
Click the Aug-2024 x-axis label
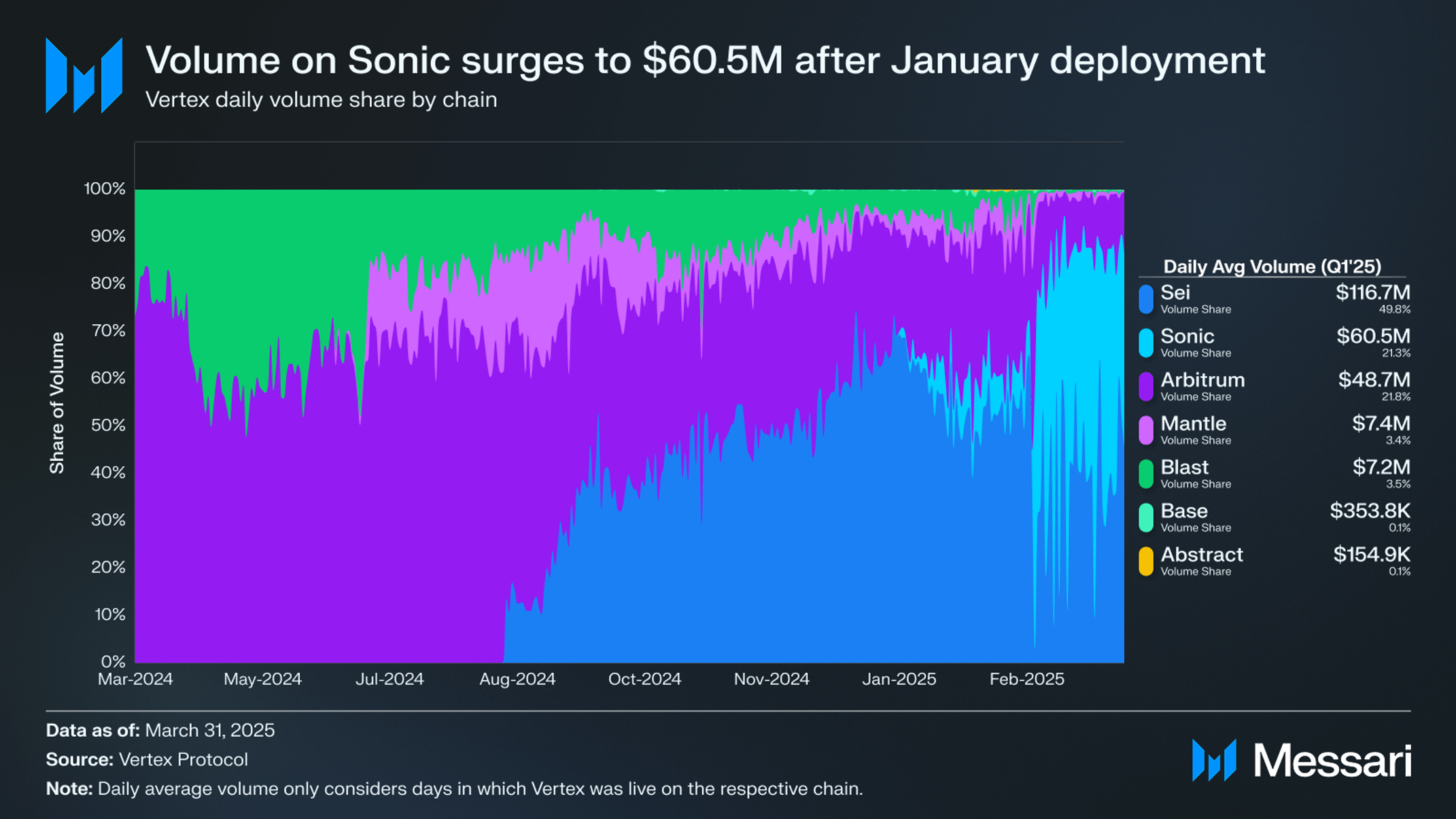tap(517, 679)
